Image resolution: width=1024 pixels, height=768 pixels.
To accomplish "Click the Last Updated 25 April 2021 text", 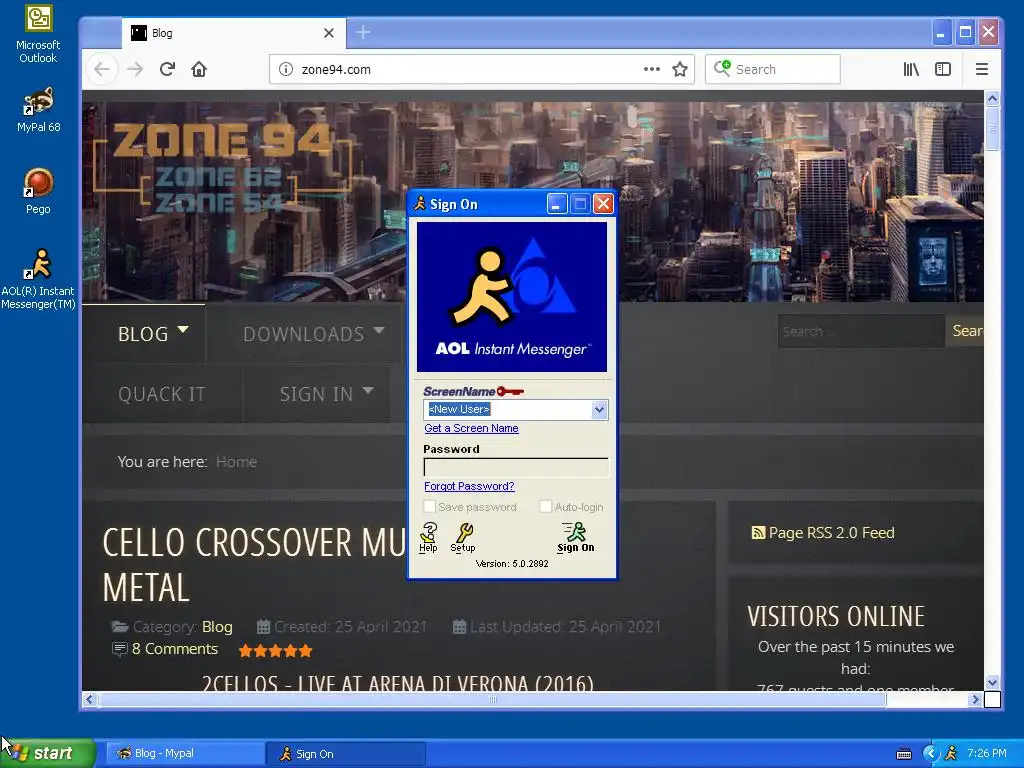I will 566,627.
